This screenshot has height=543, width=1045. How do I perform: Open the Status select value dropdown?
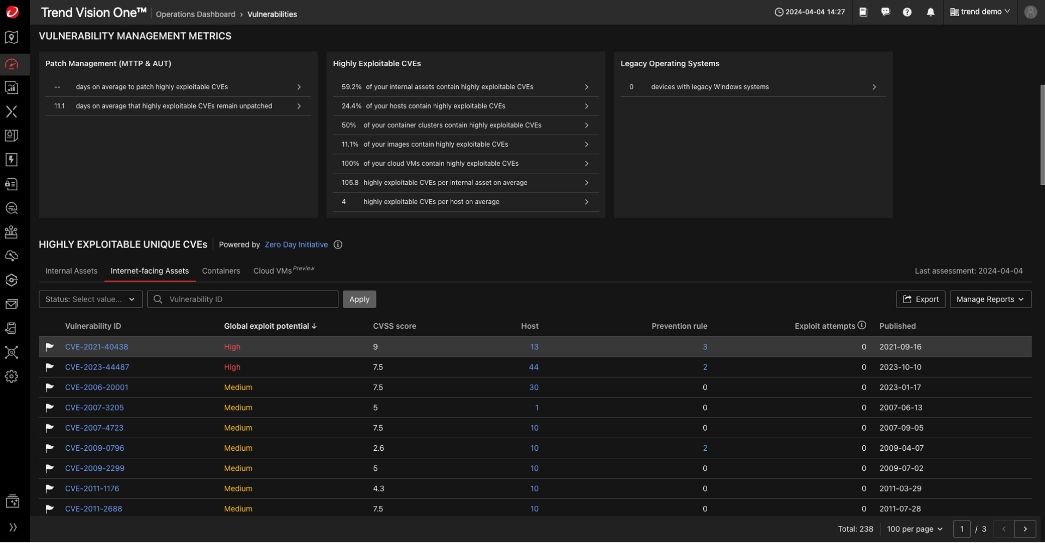(90, 299)
